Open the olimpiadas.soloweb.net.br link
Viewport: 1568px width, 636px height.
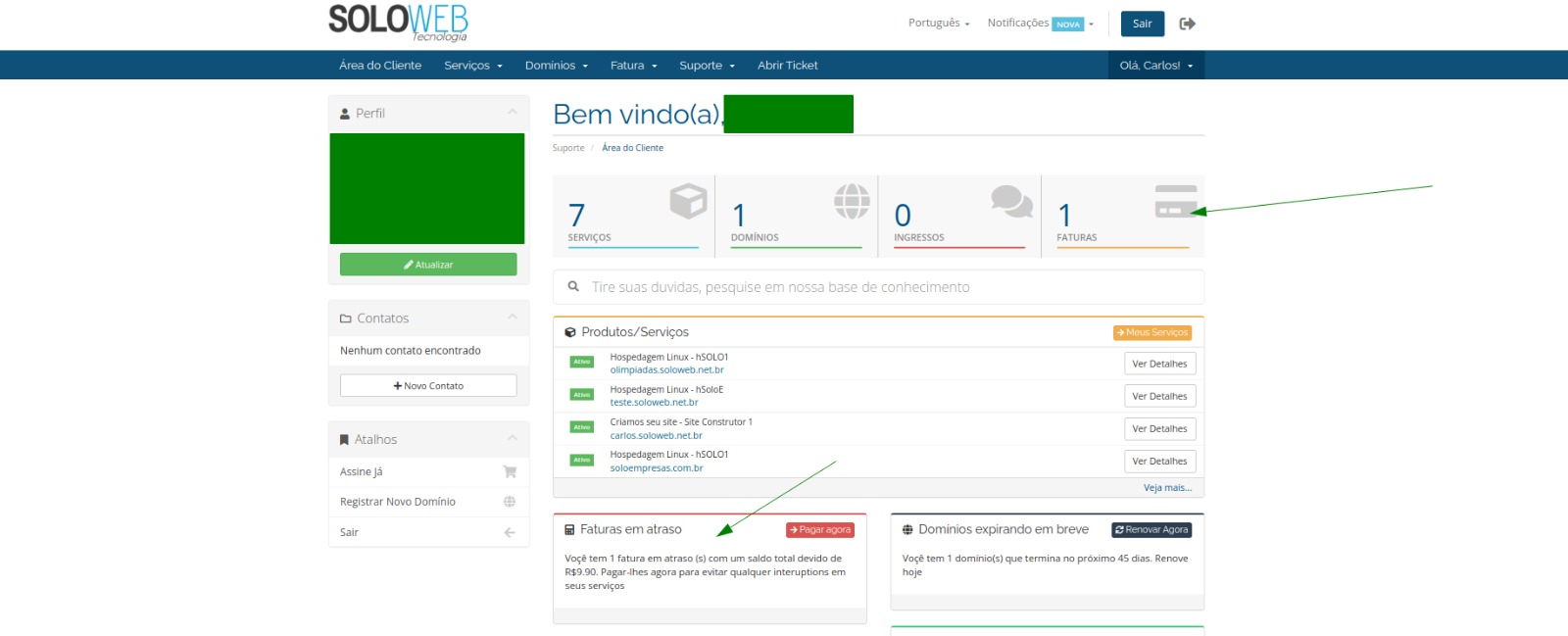point(666,370)
